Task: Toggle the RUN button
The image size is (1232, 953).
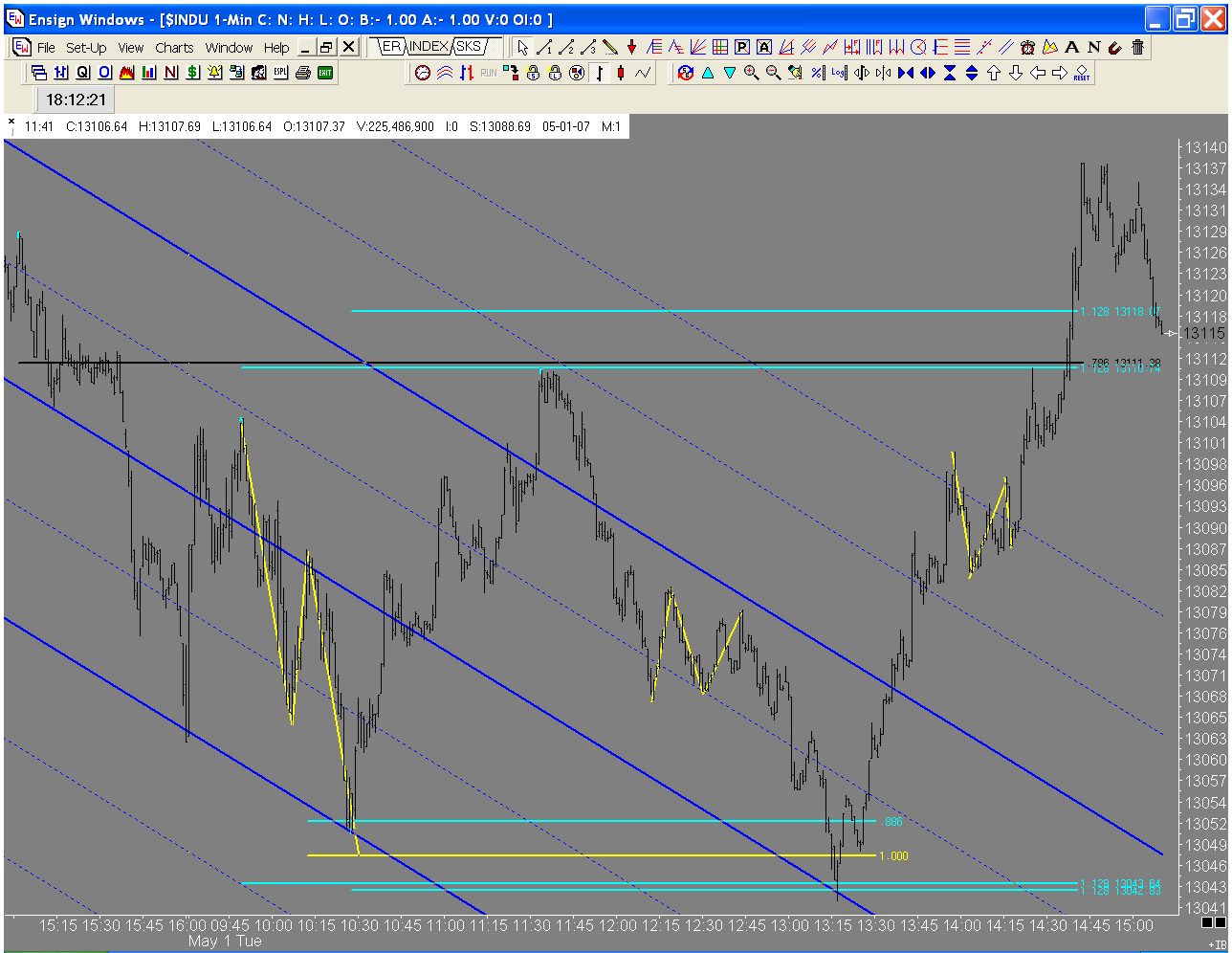Action: (489, 73)
